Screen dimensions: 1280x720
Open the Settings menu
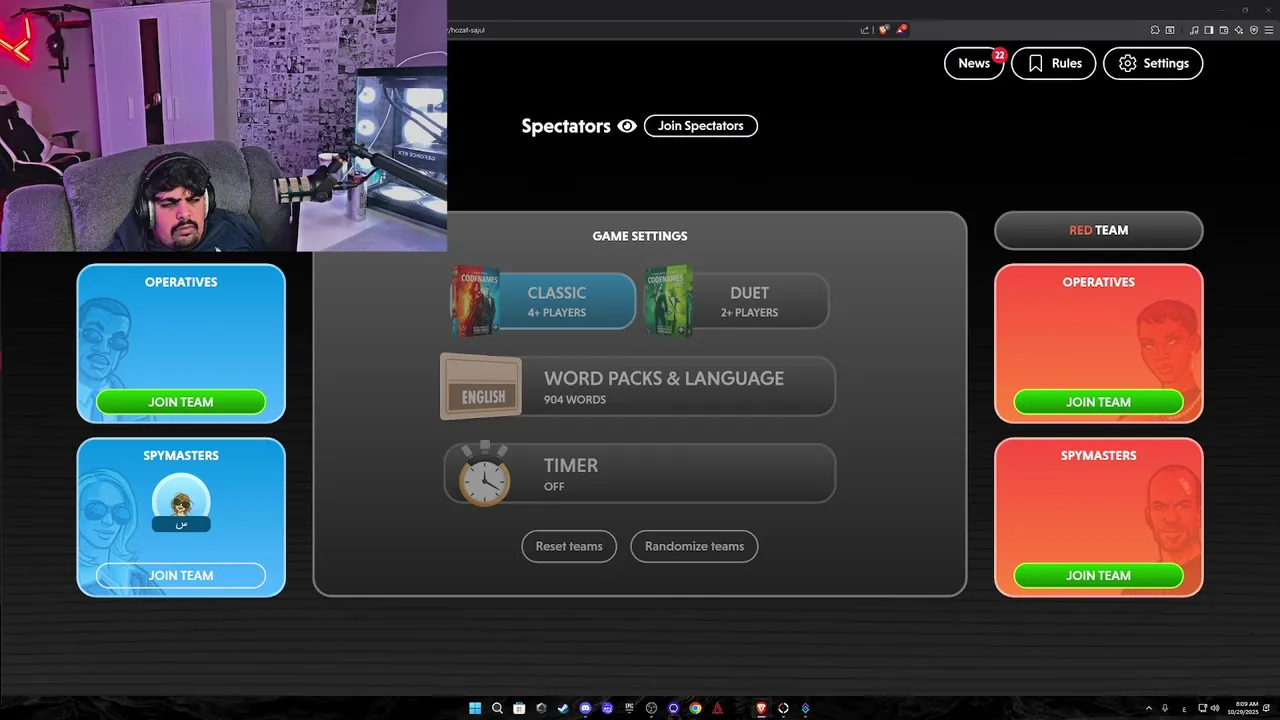coord(1153,63)
